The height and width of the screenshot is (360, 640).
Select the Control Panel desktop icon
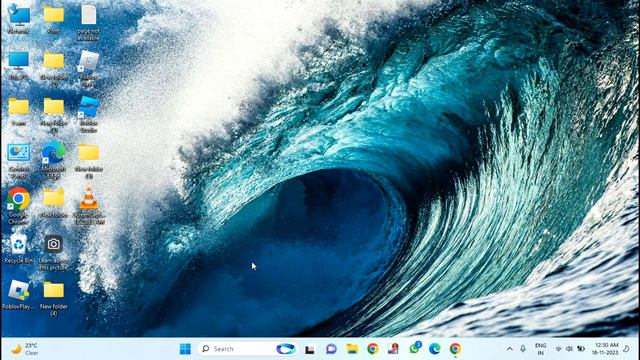coord(18,160)
